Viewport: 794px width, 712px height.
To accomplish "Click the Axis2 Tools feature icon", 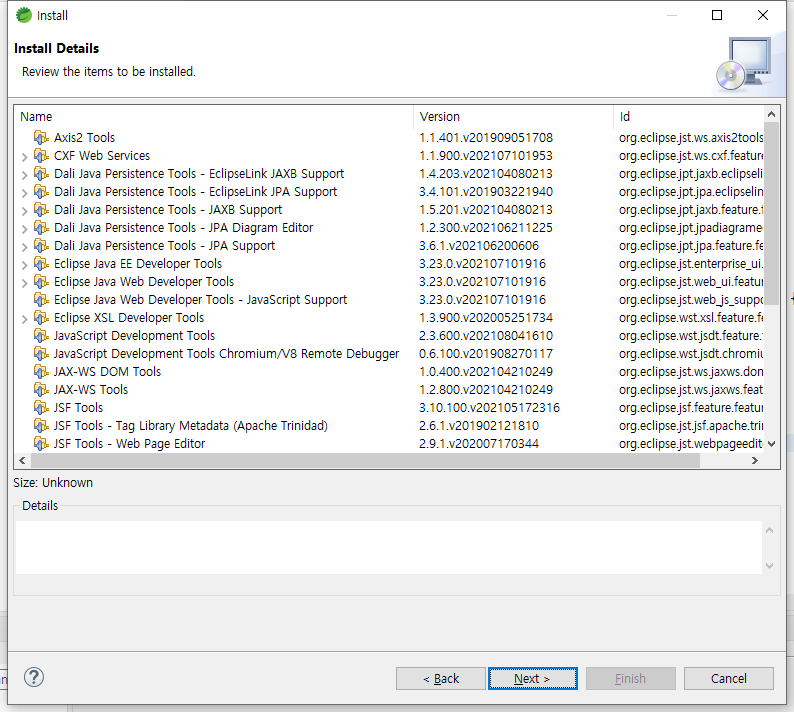I will (41, 137).
